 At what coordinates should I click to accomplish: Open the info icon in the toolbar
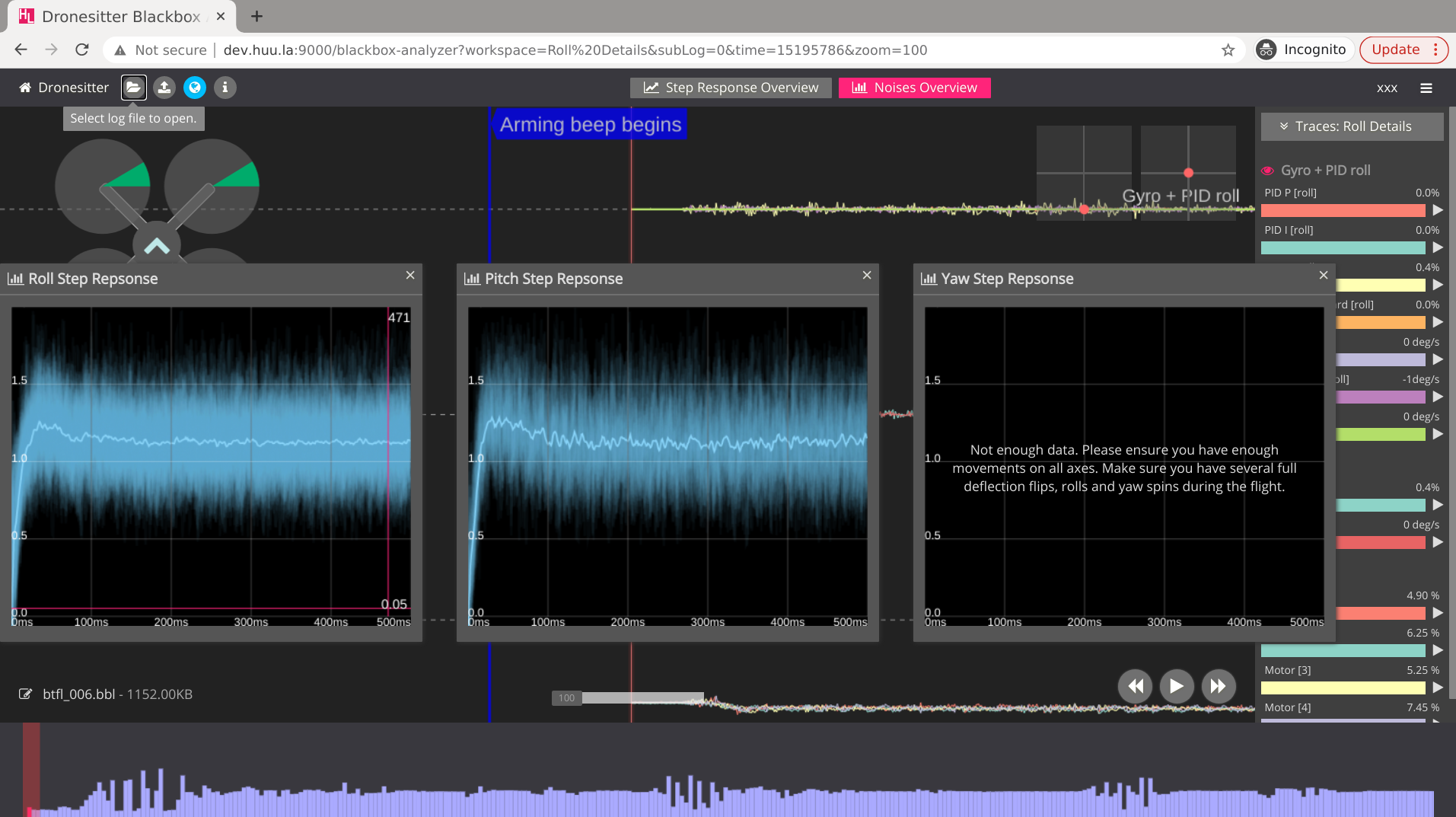[225, 88]
